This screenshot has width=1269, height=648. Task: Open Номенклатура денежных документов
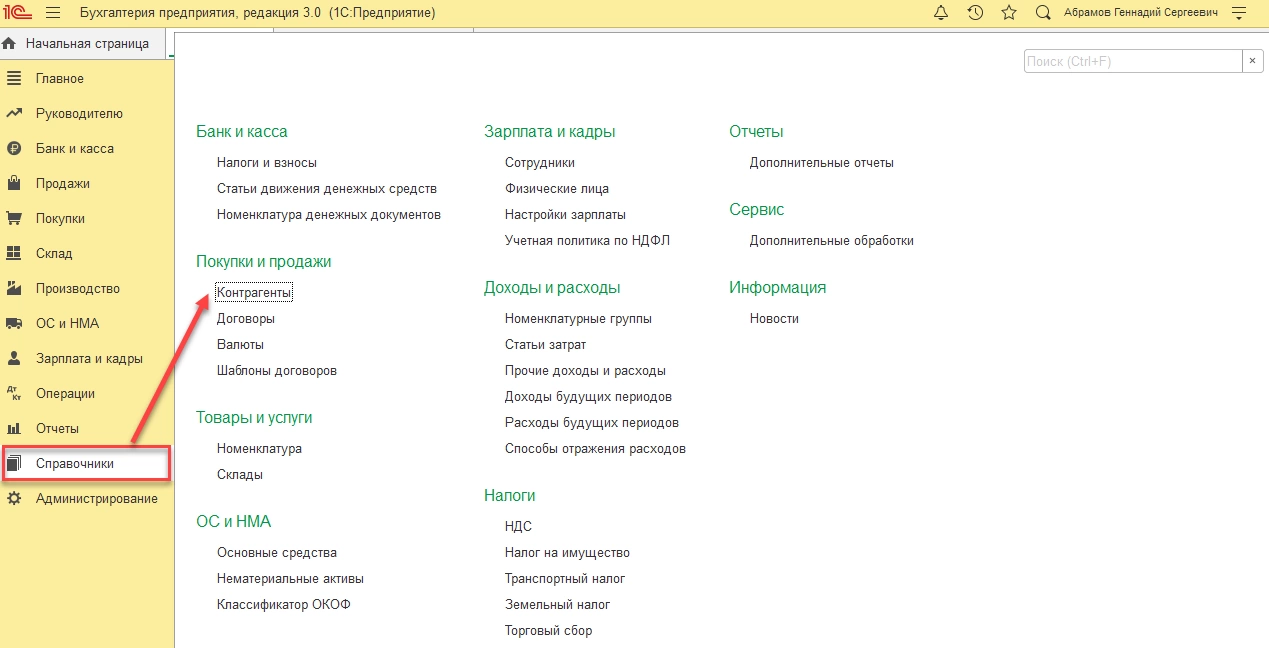[329, 215]
